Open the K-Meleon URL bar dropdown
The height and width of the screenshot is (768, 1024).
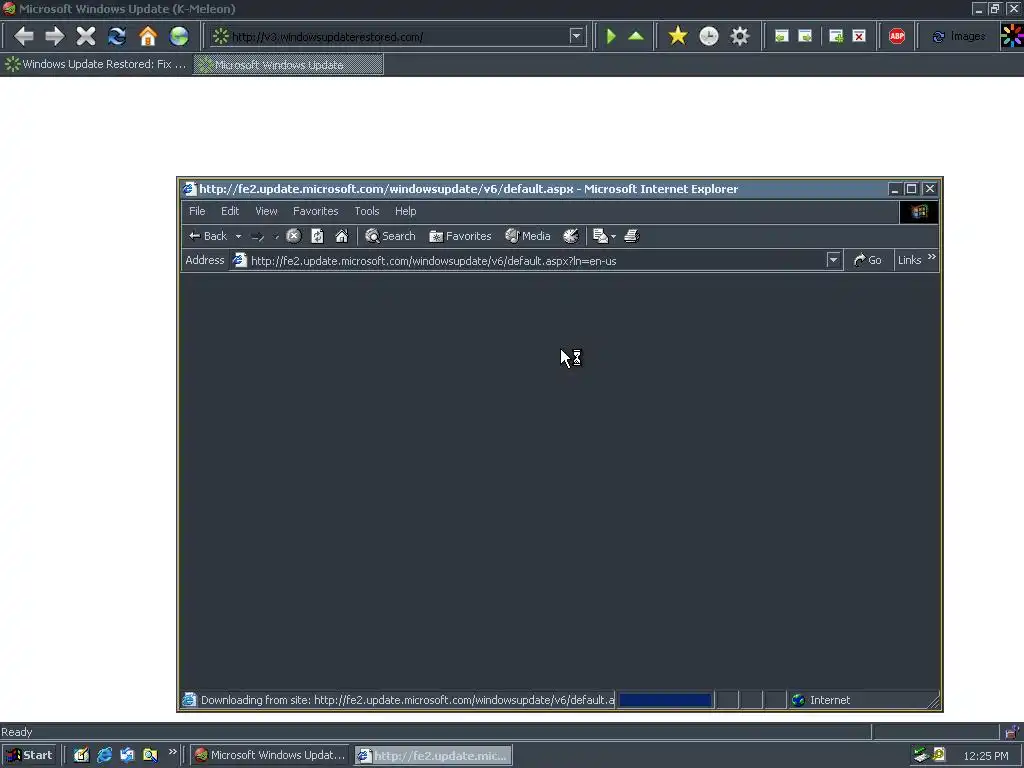(576, 36)
